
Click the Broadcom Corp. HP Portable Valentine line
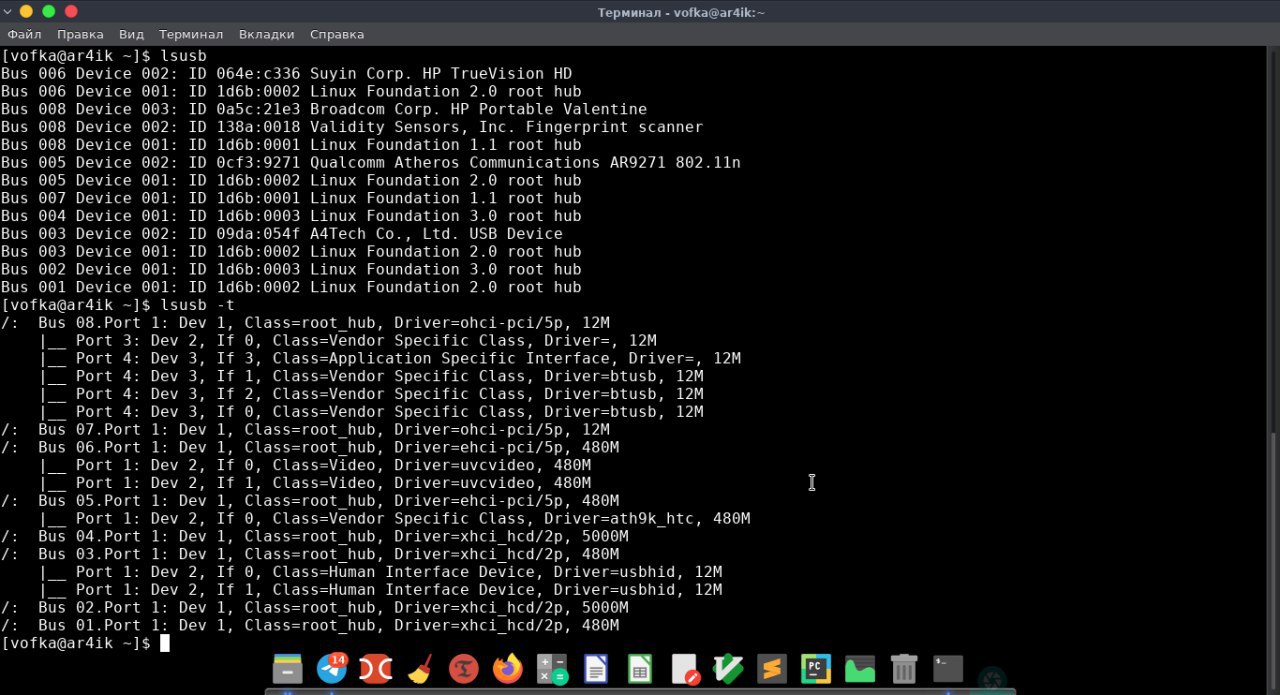[x=324, y=109]
